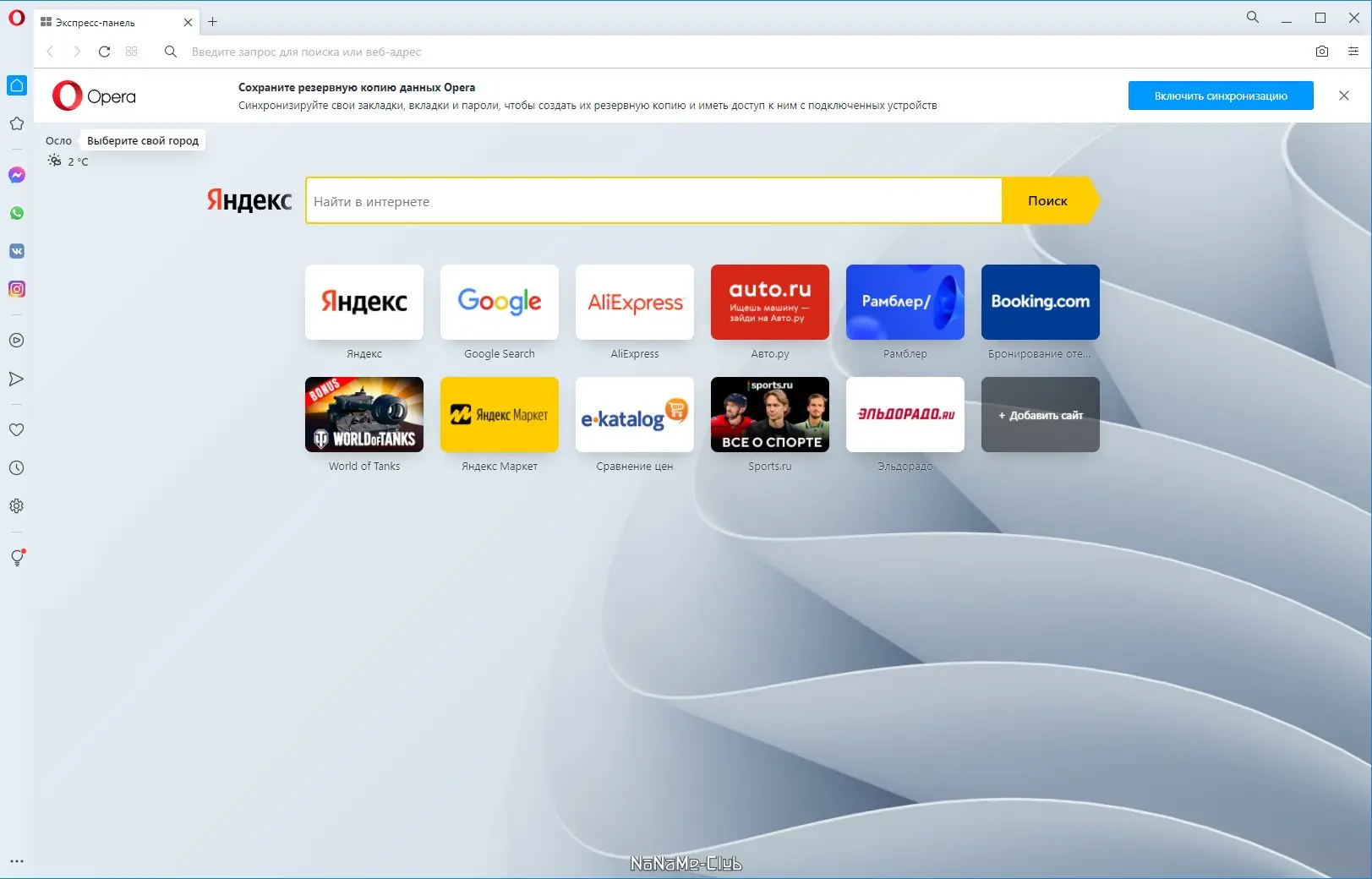Open the Booking.com speed dial tile
The image size is (1372, 879).
(x=1041, y=302)
